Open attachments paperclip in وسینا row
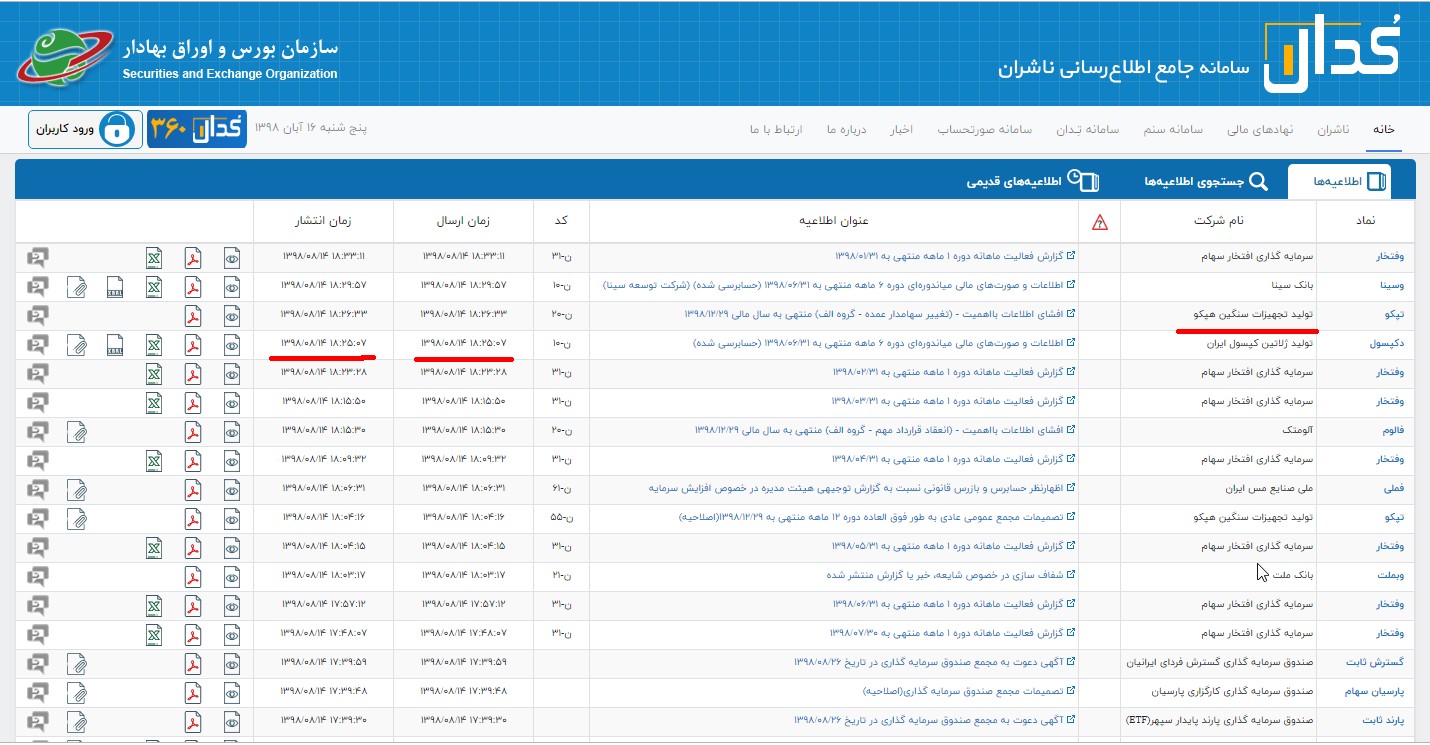 77,287
